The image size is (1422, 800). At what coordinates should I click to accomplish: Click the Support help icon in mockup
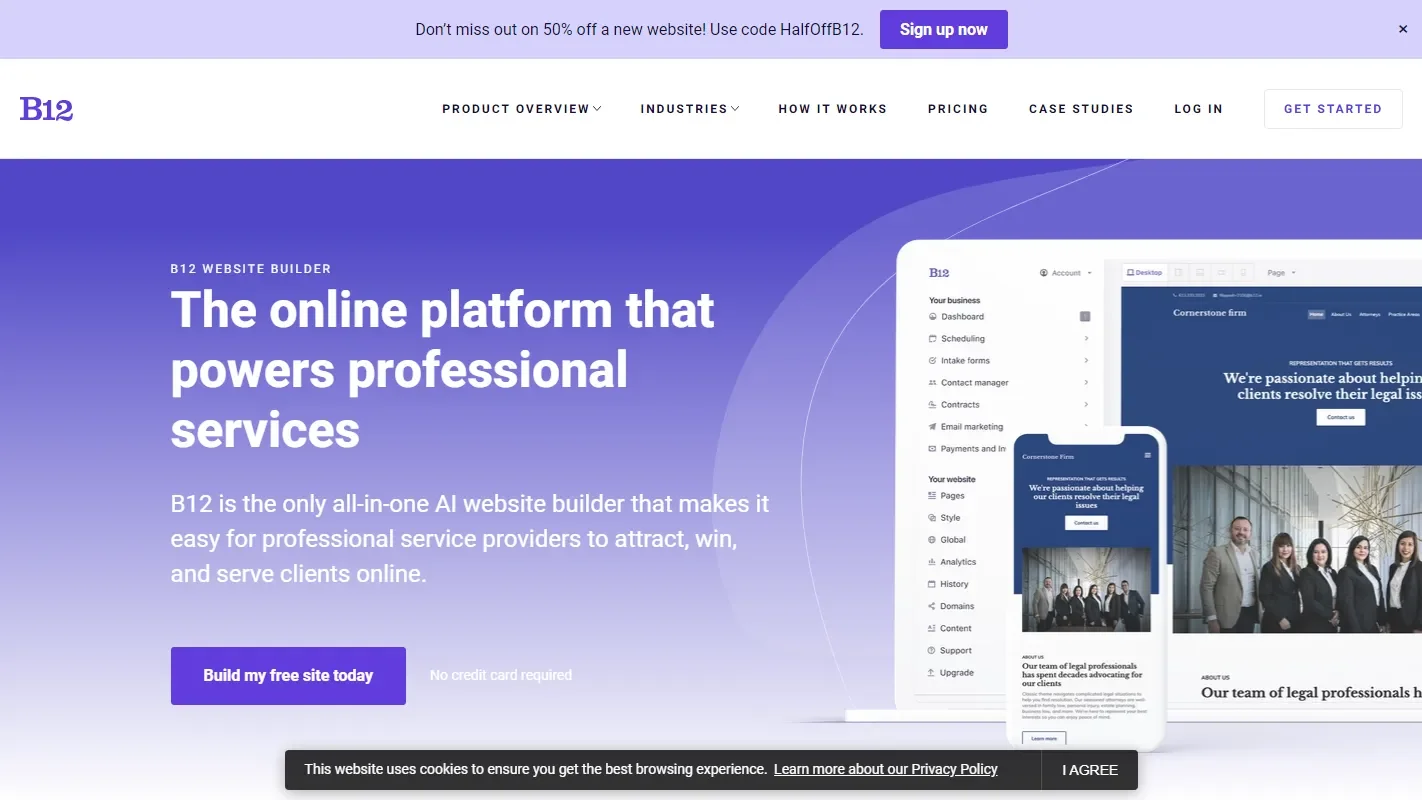point(932,651)
